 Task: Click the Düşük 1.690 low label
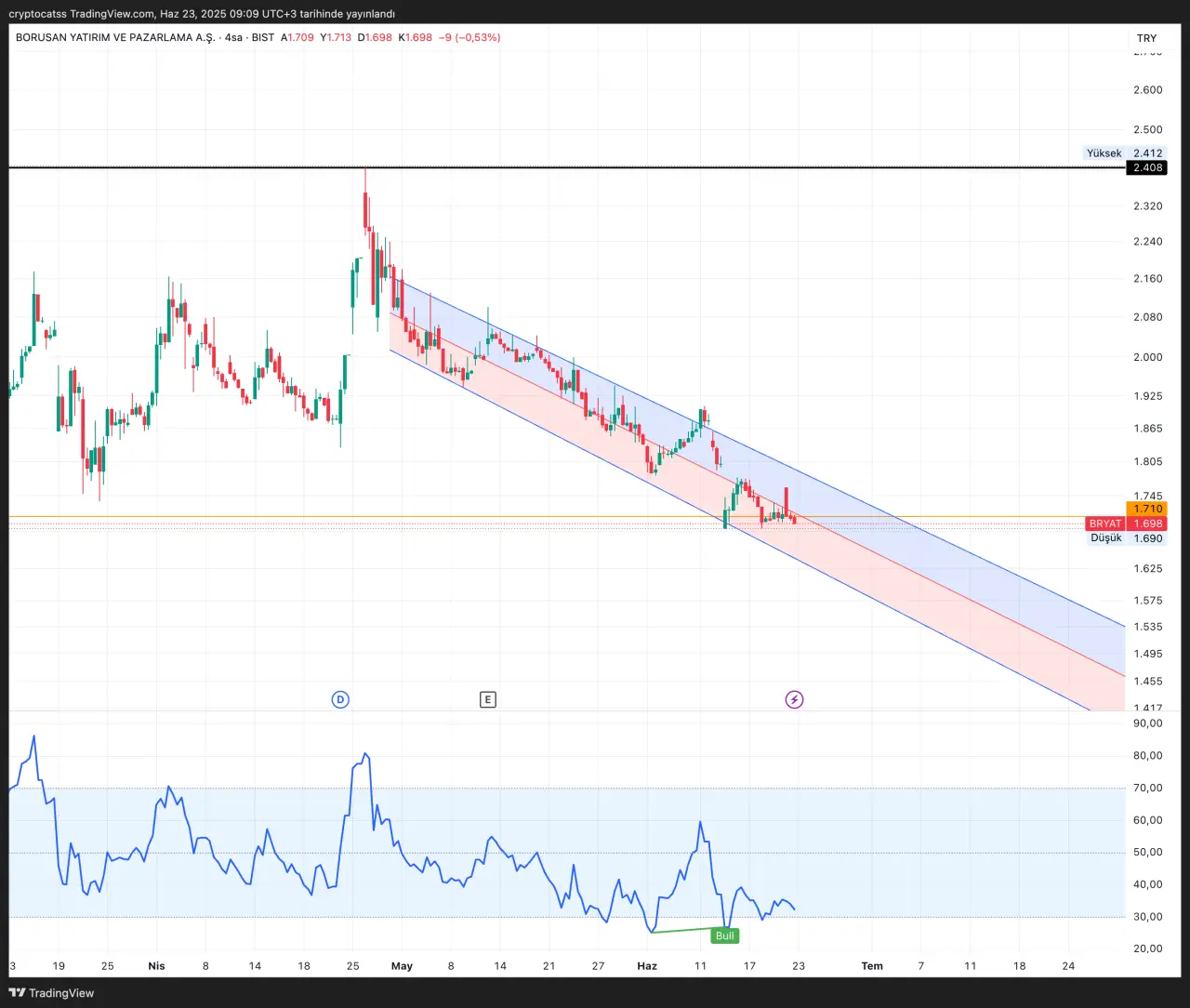tap(1126, 538)
